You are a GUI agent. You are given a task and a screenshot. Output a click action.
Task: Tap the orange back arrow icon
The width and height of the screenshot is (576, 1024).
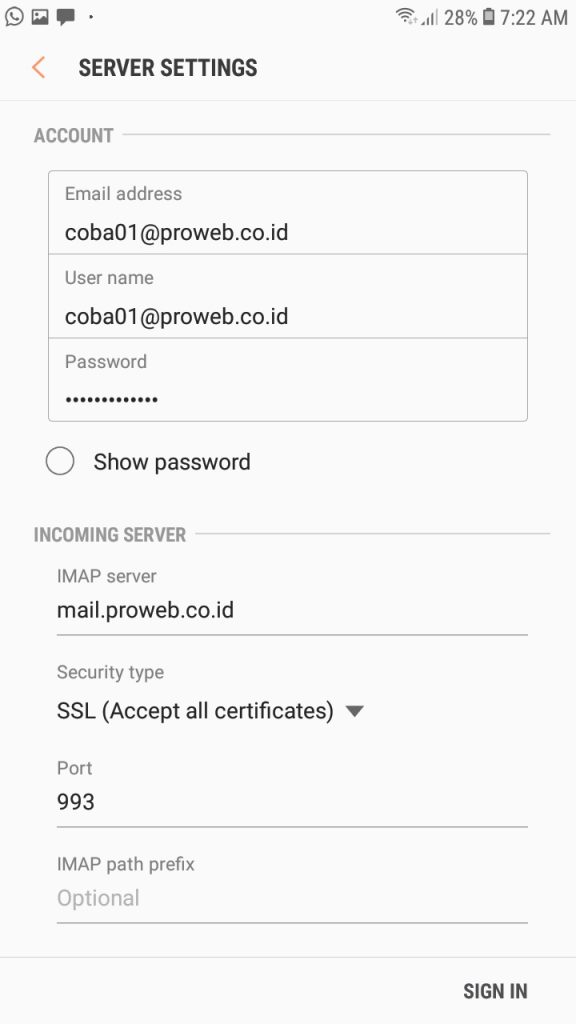(x=39, y=67)
